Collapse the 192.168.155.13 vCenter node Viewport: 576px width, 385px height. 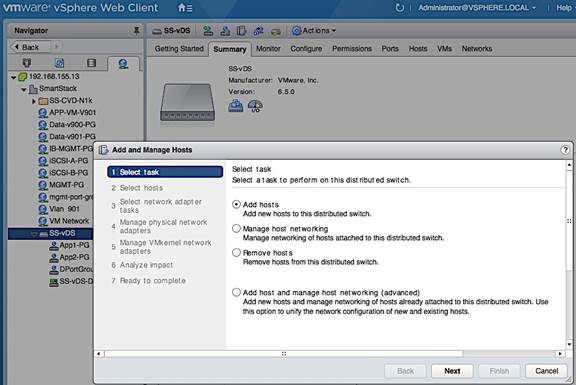[14, 77]
